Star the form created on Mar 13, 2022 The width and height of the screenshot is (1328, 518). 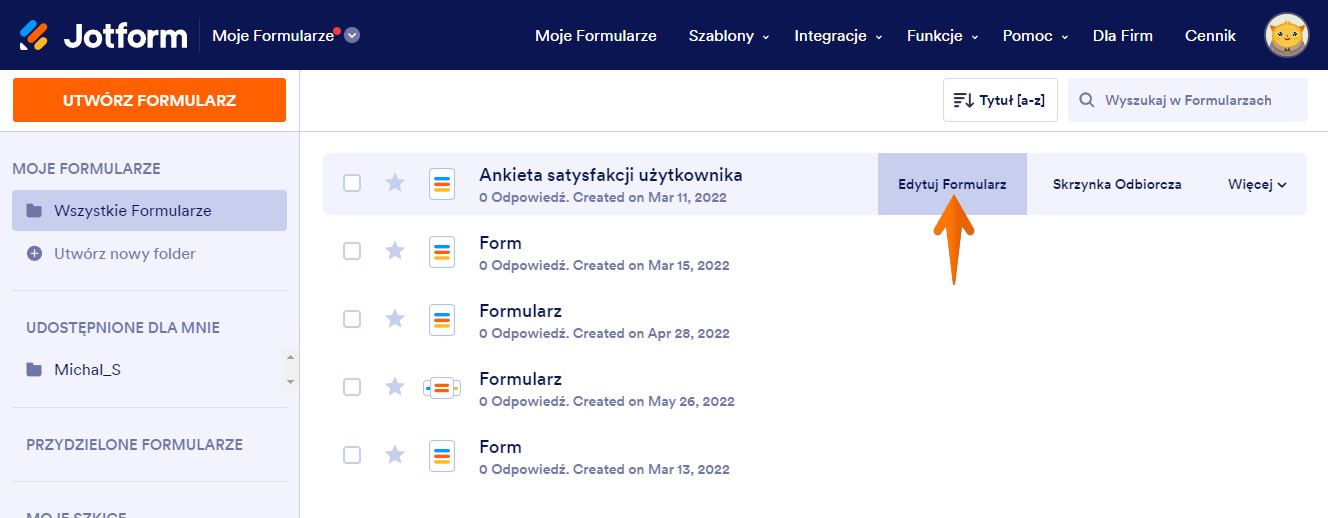pyautogui.click(x=395, y=455)
